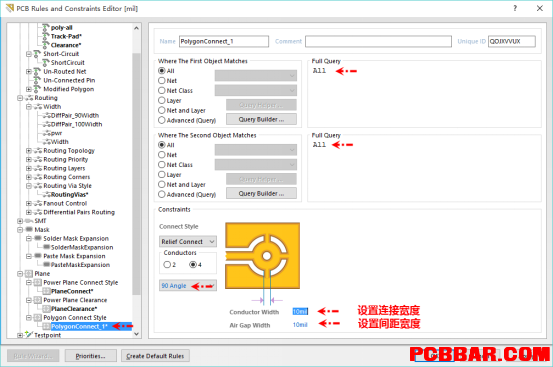The image size is (553, 367).
Task: Click the Mask category icon
Action: (x=29, y=230)
